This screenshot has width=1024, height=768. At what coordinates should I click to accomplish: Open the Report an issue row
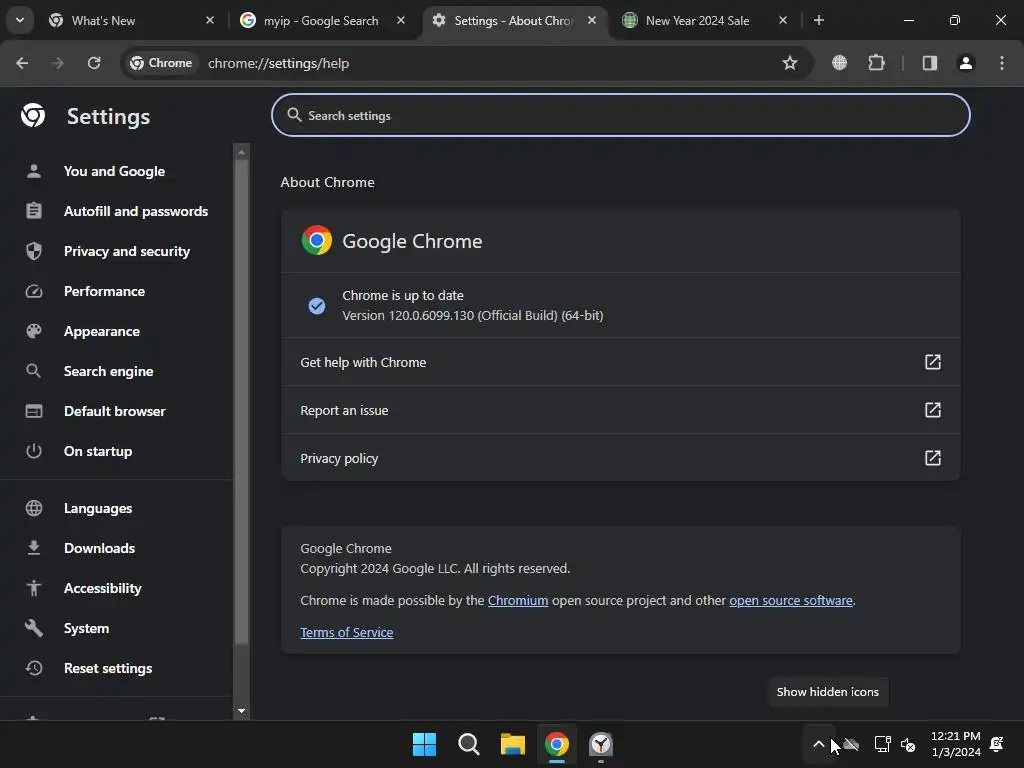(620, 410)
